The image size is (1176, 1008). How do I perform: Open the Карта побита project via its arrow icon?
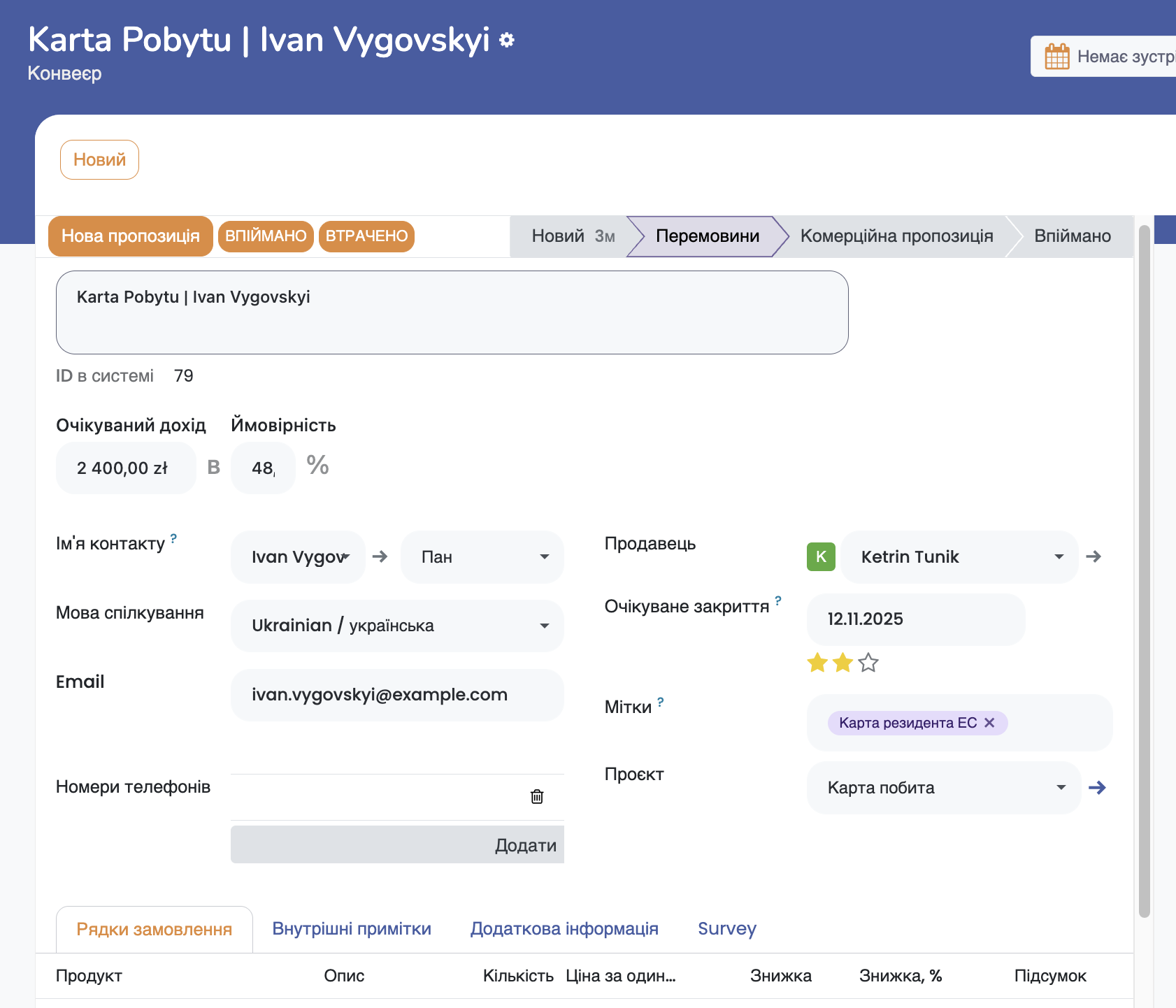coord(1098,788)
